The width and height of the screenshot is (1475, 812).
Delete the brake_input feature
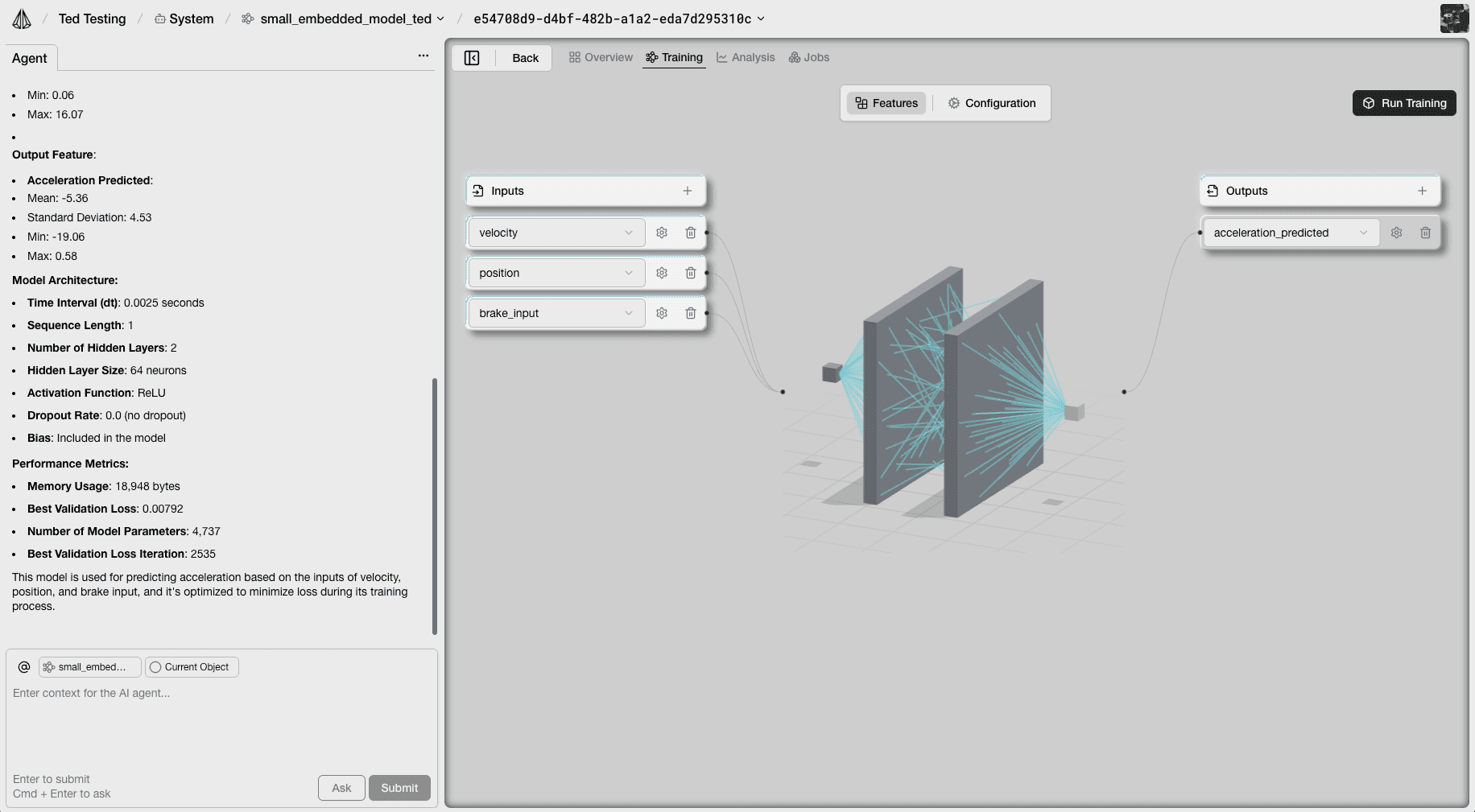[690, 313]
